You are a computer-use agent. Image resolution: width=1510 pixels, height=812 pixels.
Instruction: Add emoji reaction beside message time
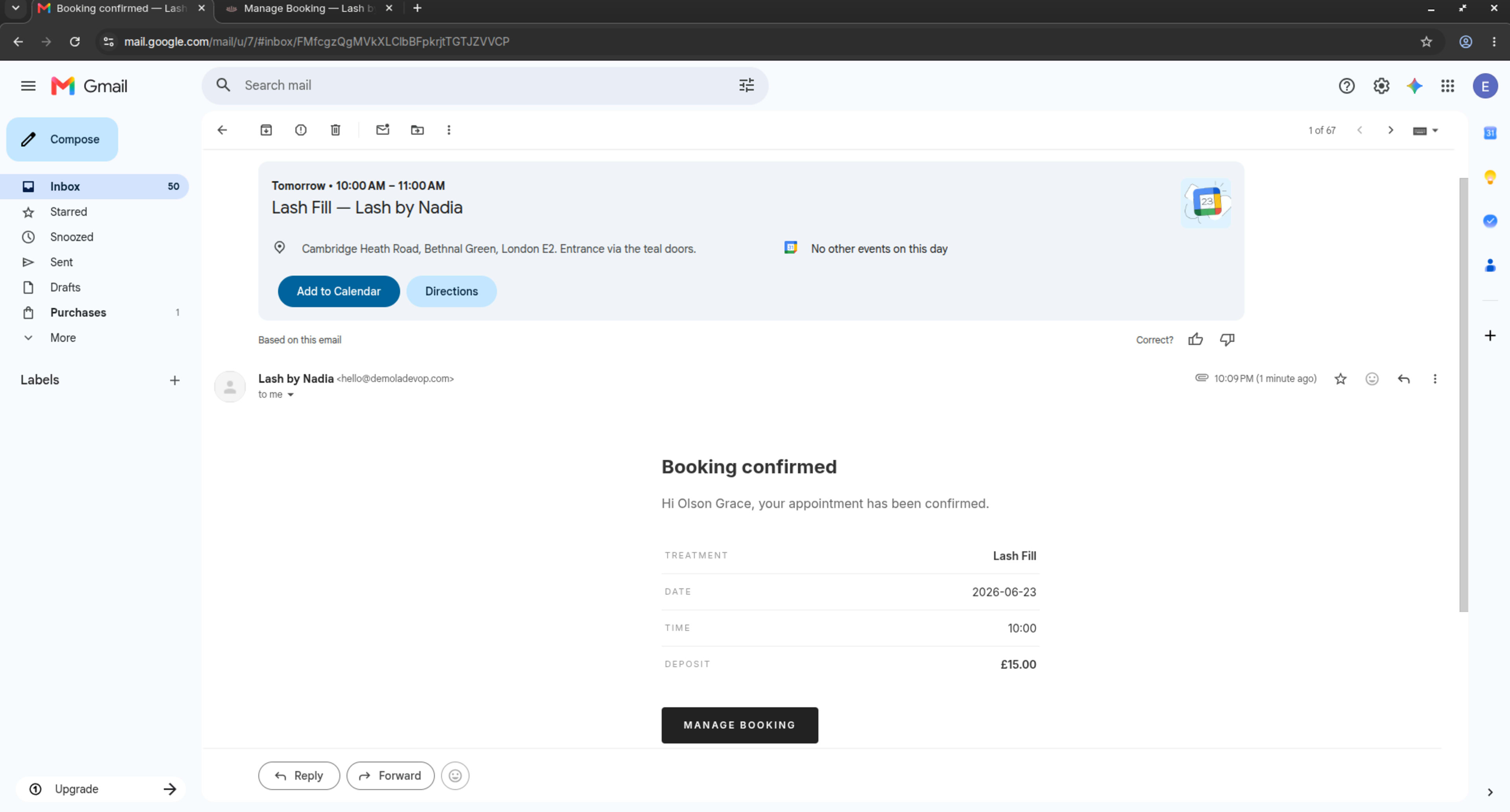[x=1372, y=379]
